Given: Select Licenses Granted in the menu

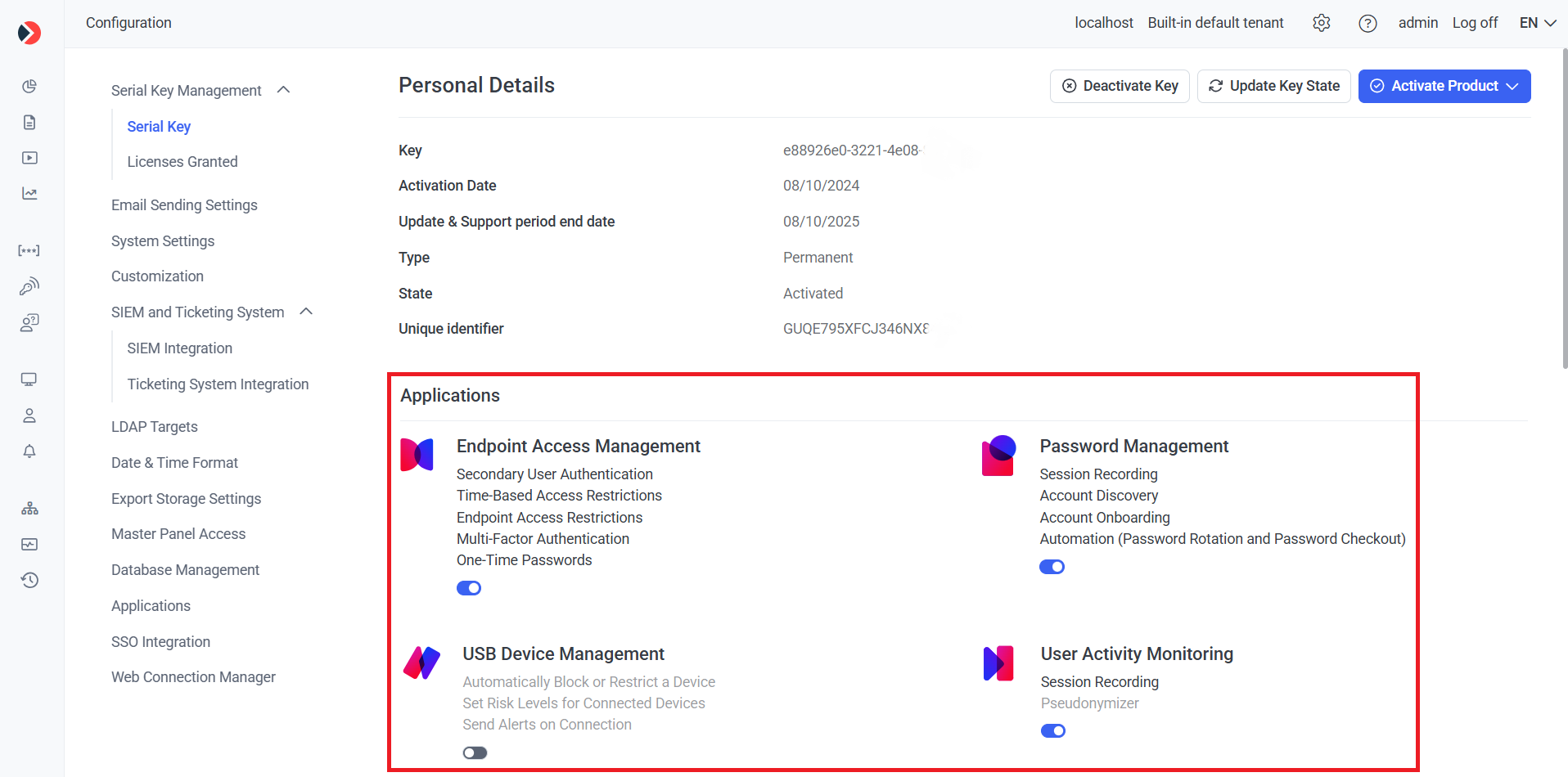Looking at the screenshot, I should tap(182, 162).
